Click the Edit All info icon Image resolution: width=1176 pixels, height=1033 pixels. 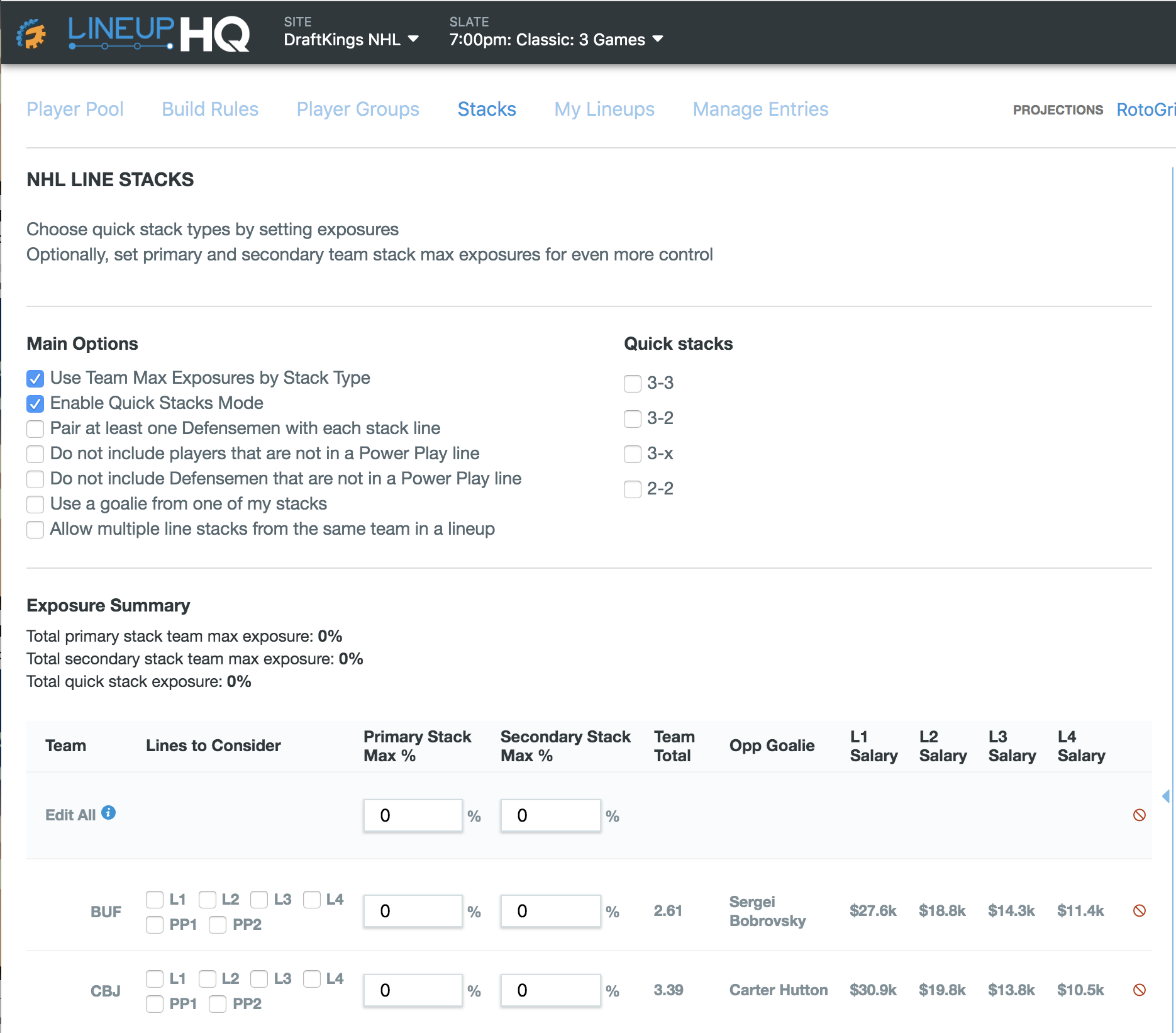tap(109, 813)
